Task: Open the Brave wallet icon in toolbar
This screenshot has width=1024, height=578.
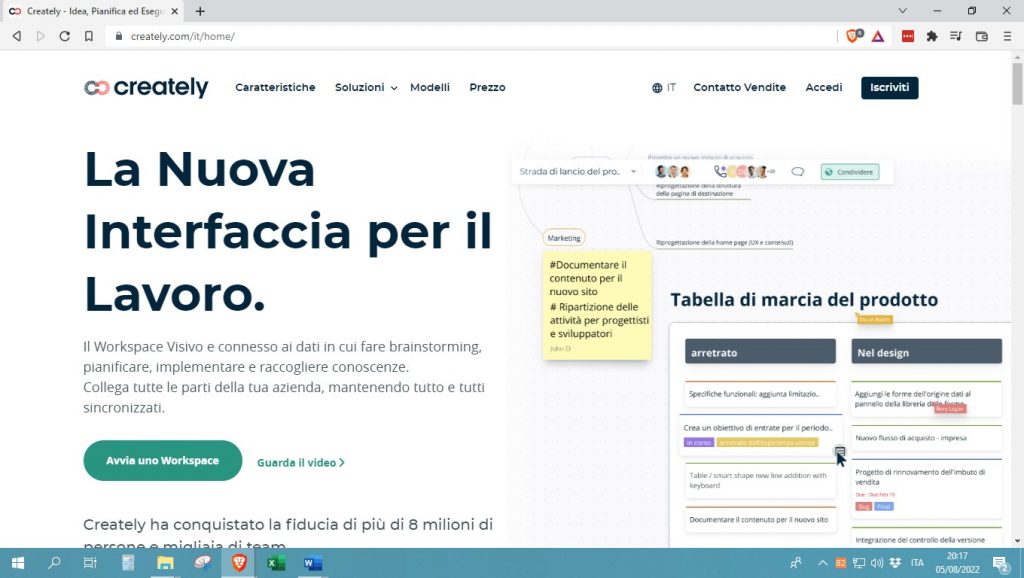Action: [981, 36]
